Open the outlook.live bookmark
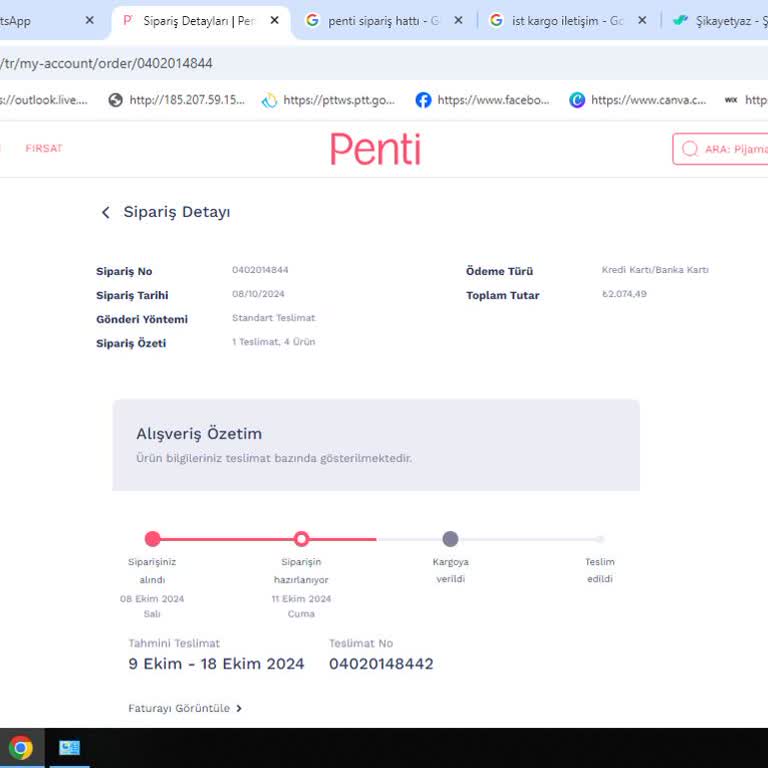The width and height of the screenshot is (768, 768). pyautogui.click(x=44, y=100)
